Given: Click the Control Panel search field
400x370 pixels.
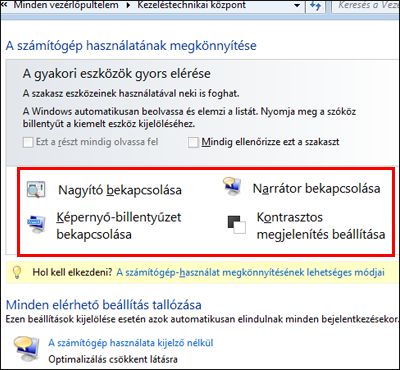Looking at the screenshot, I should coord(366,6).
